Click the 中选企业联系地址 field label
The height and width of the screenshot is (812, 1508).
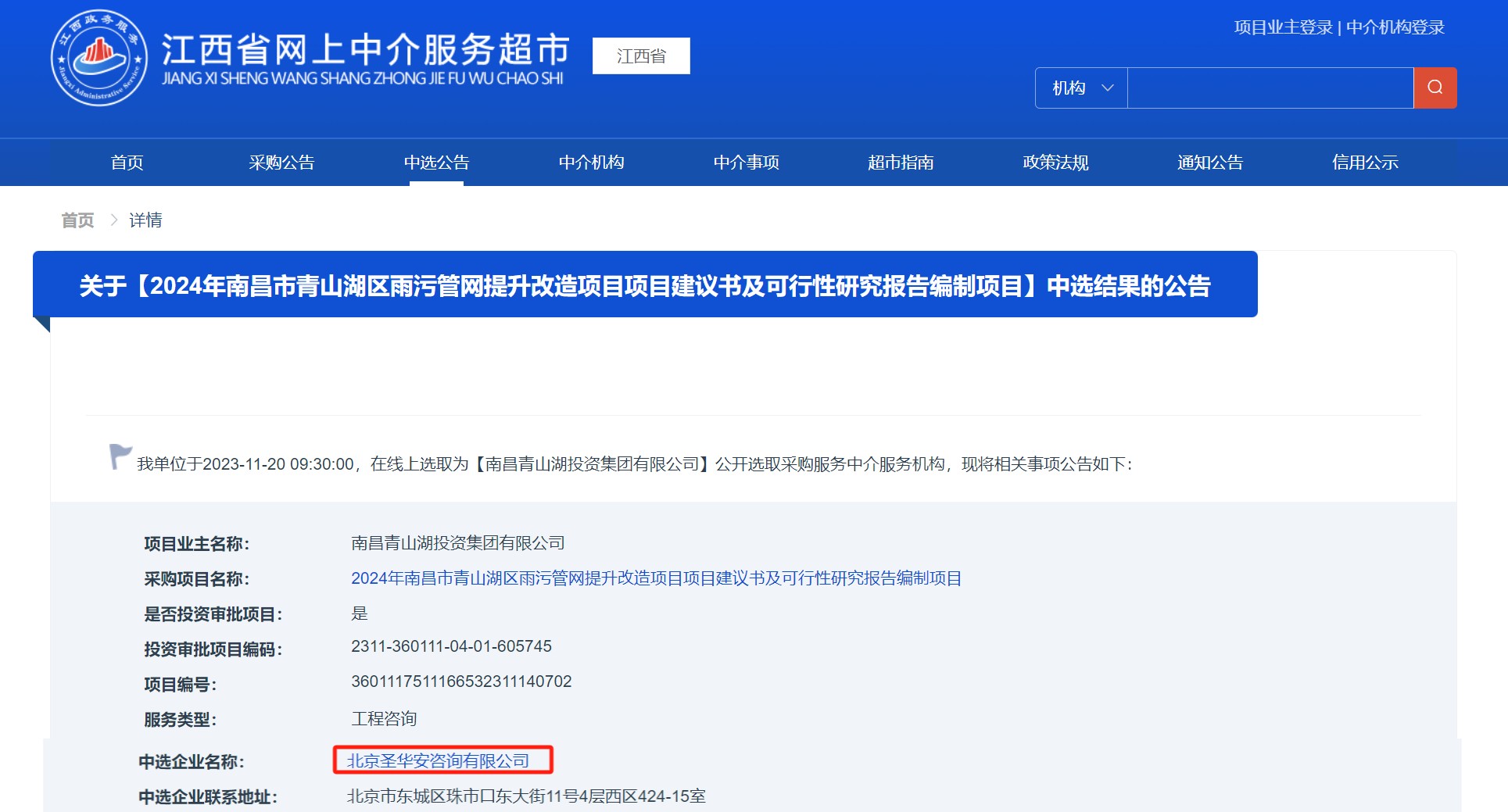(x=208, y=797)
